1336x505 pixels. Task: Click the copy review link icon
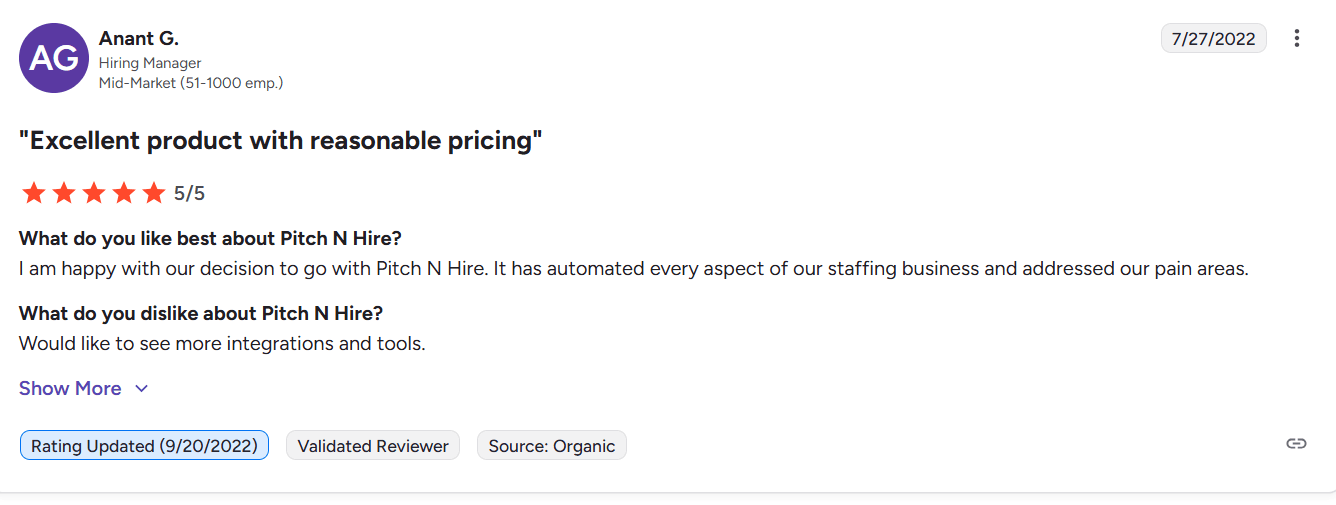(x=1296, y=444)
